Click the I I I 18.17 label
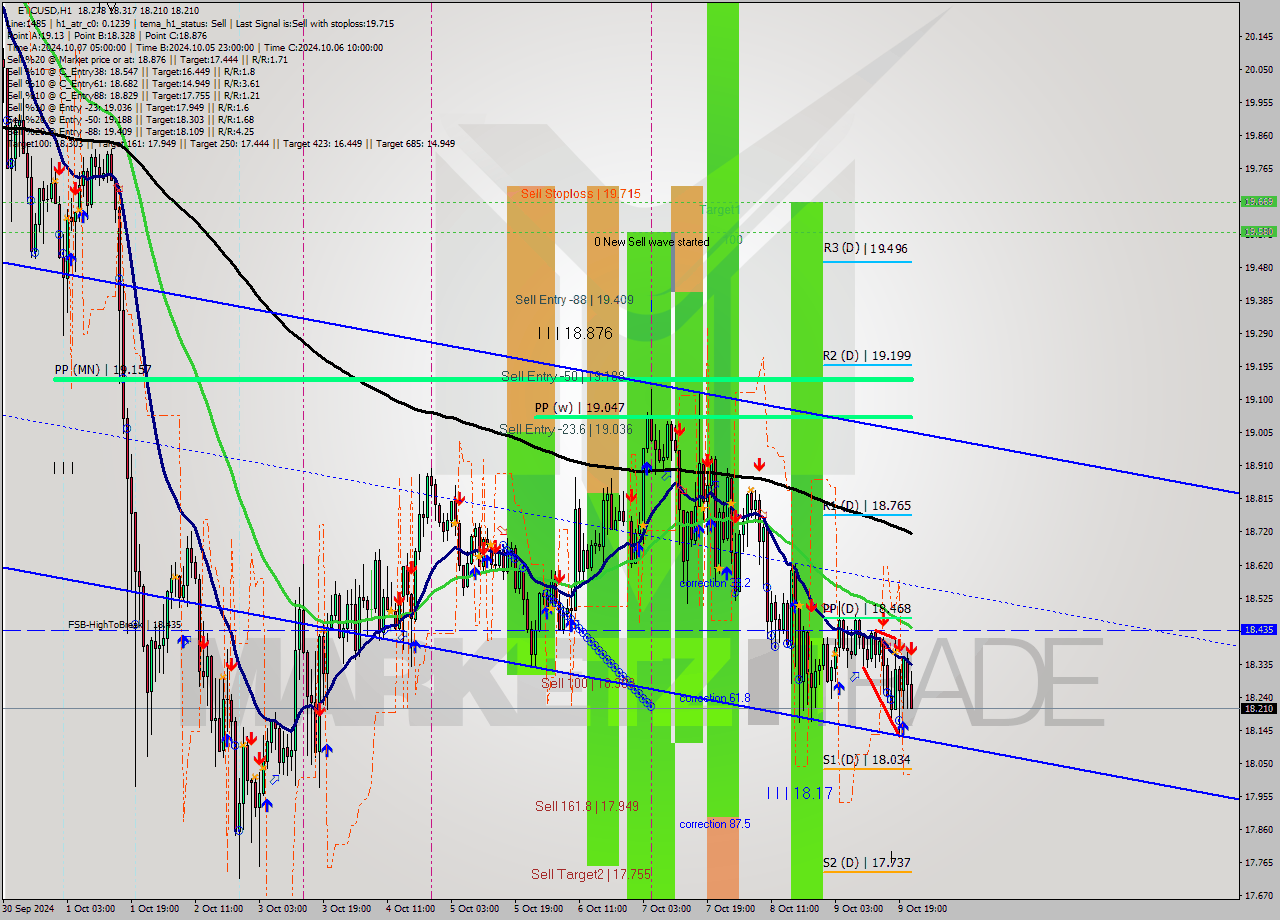Image resolution: width=1280 pixels, height=920 pixels. pyautogui.click(x=799, y=793)
